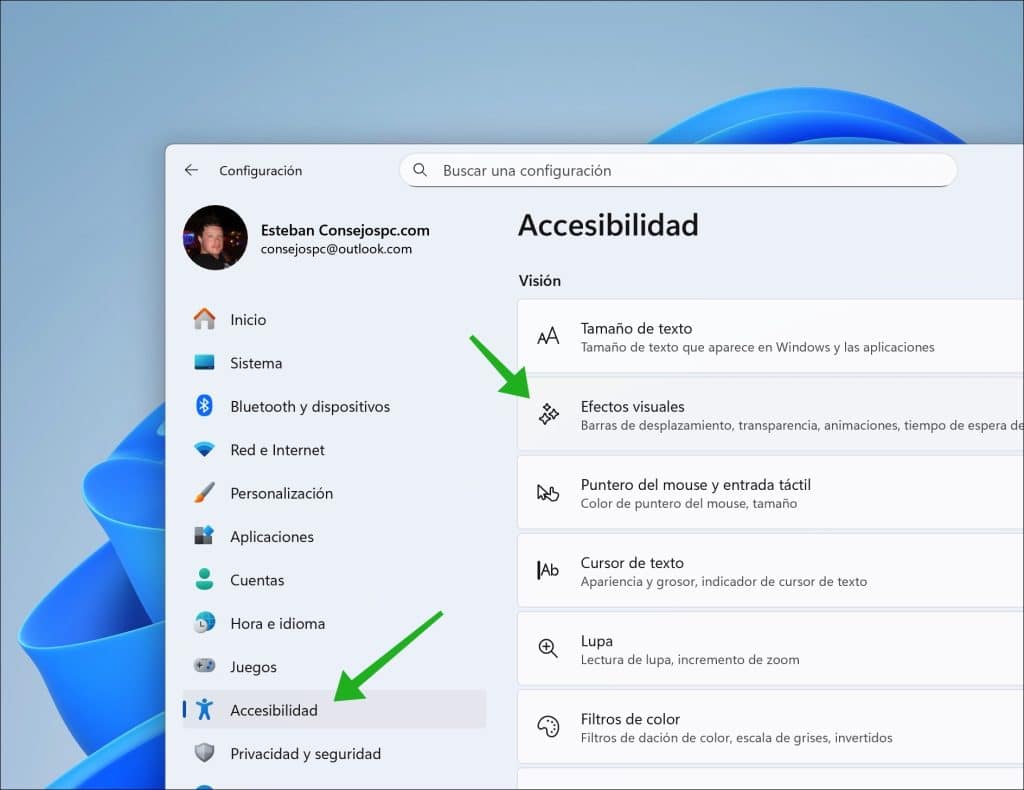Click the Buscar una configuración field

tap(690, 170)
